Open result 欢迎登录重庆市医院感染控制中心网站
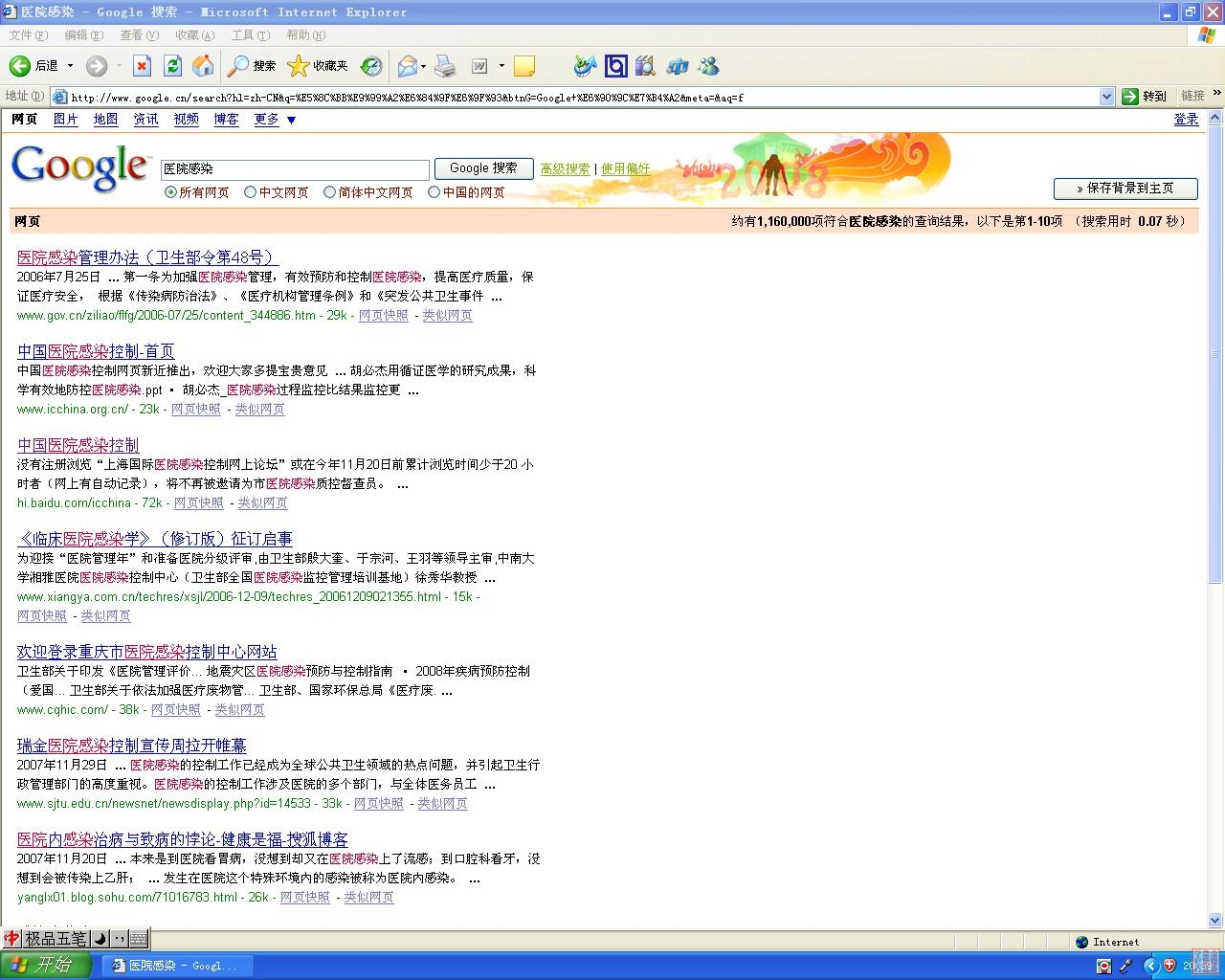The height and width of the screenshot is (980, 1225). (x=146, y=652)
